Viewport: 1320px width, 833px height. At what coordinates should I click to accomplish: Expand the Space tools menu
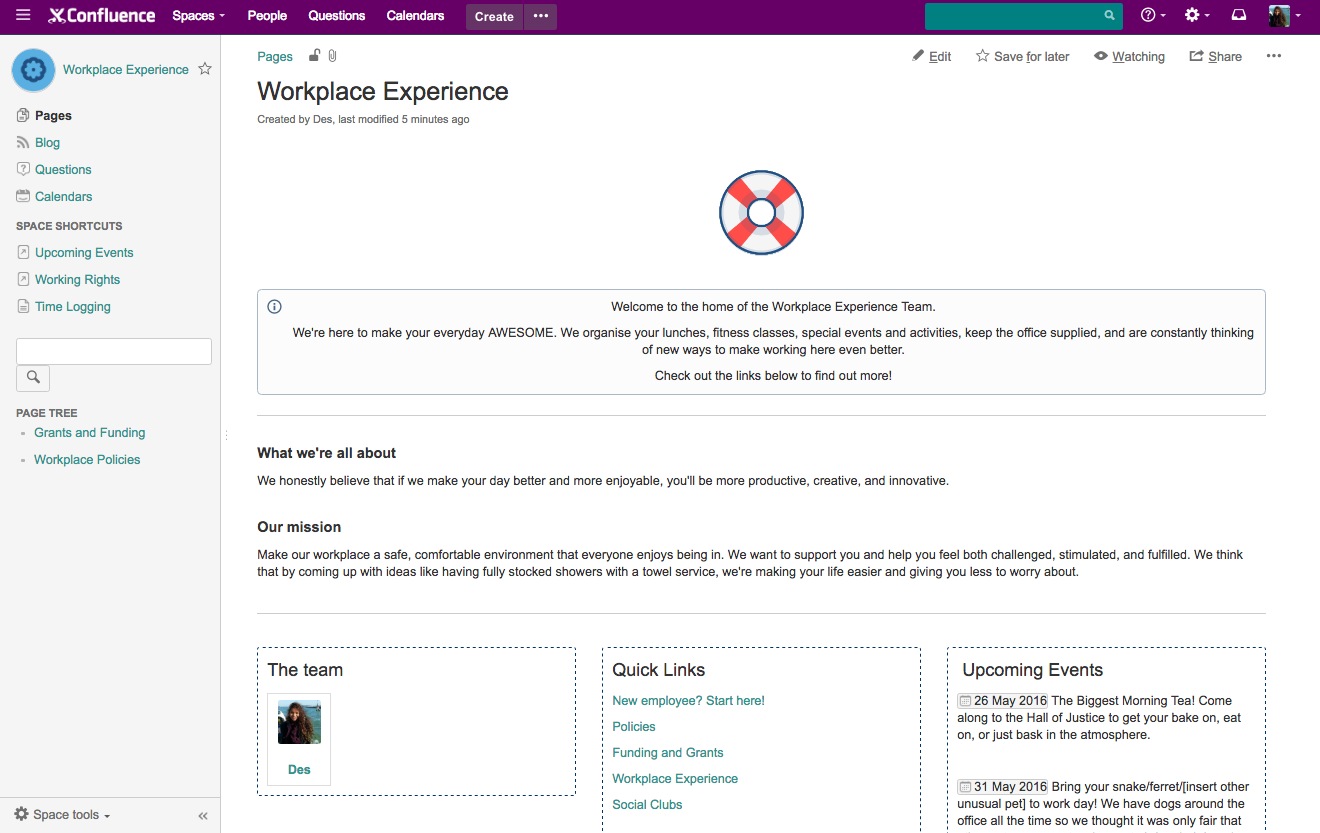click(x=60, y=814)
